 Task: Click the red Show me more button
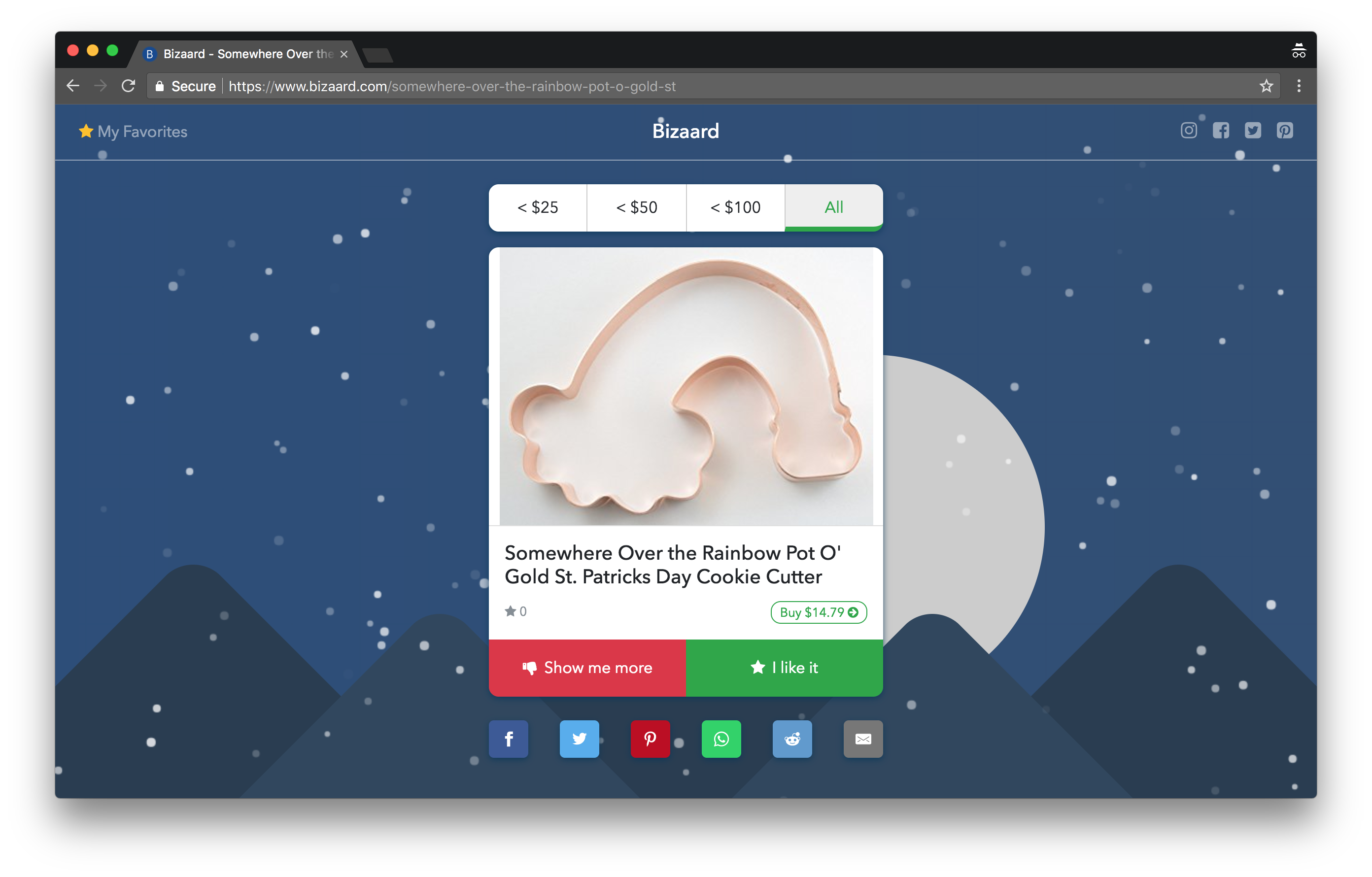tap(587, 668)
